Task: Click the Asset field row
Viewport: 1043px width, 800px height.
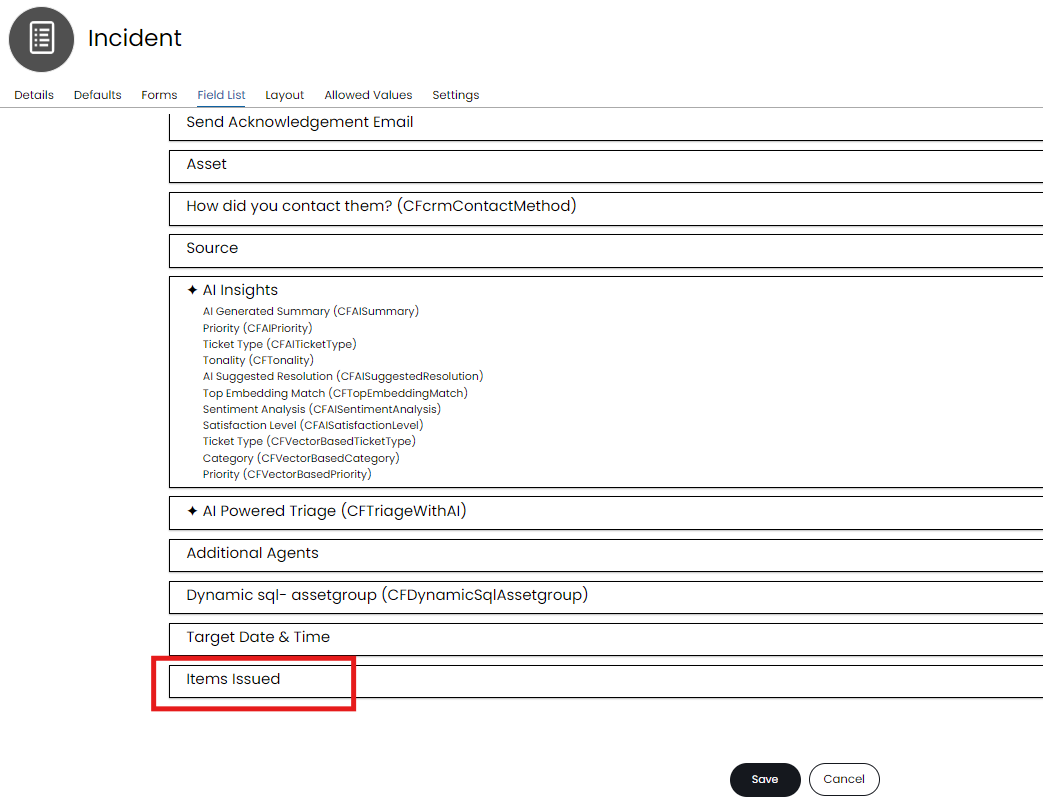Action: click(x=207, y=165)
